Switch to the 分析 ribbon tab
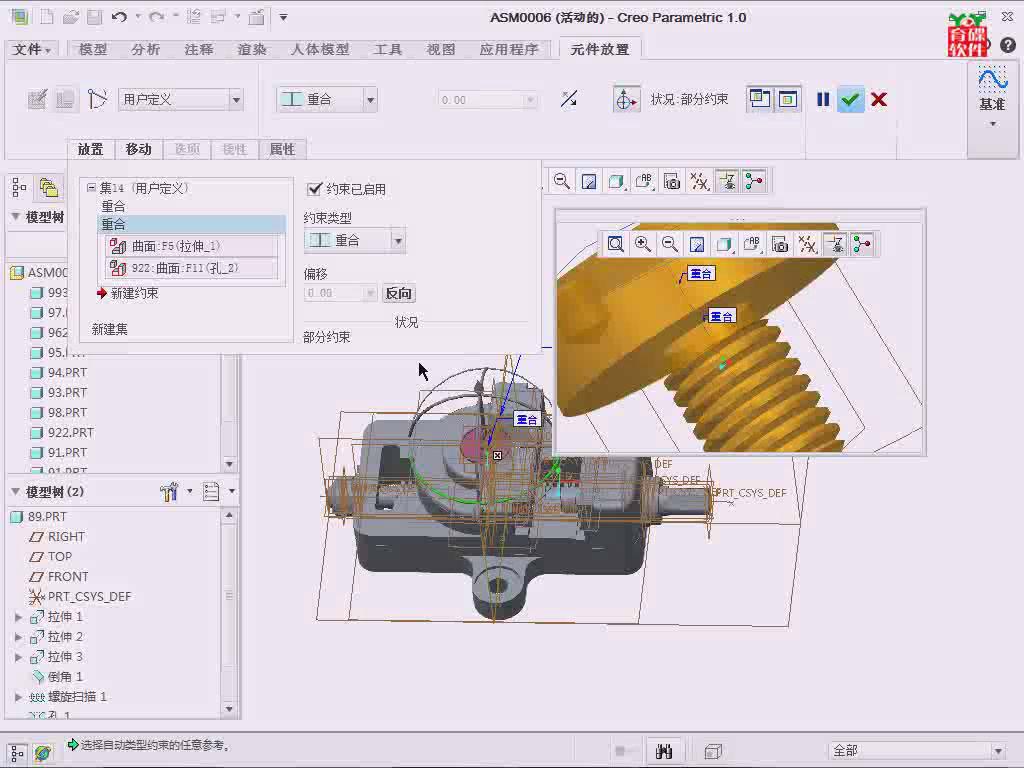The width and height of the screenshot is (1024, 768). click(145, 49)
